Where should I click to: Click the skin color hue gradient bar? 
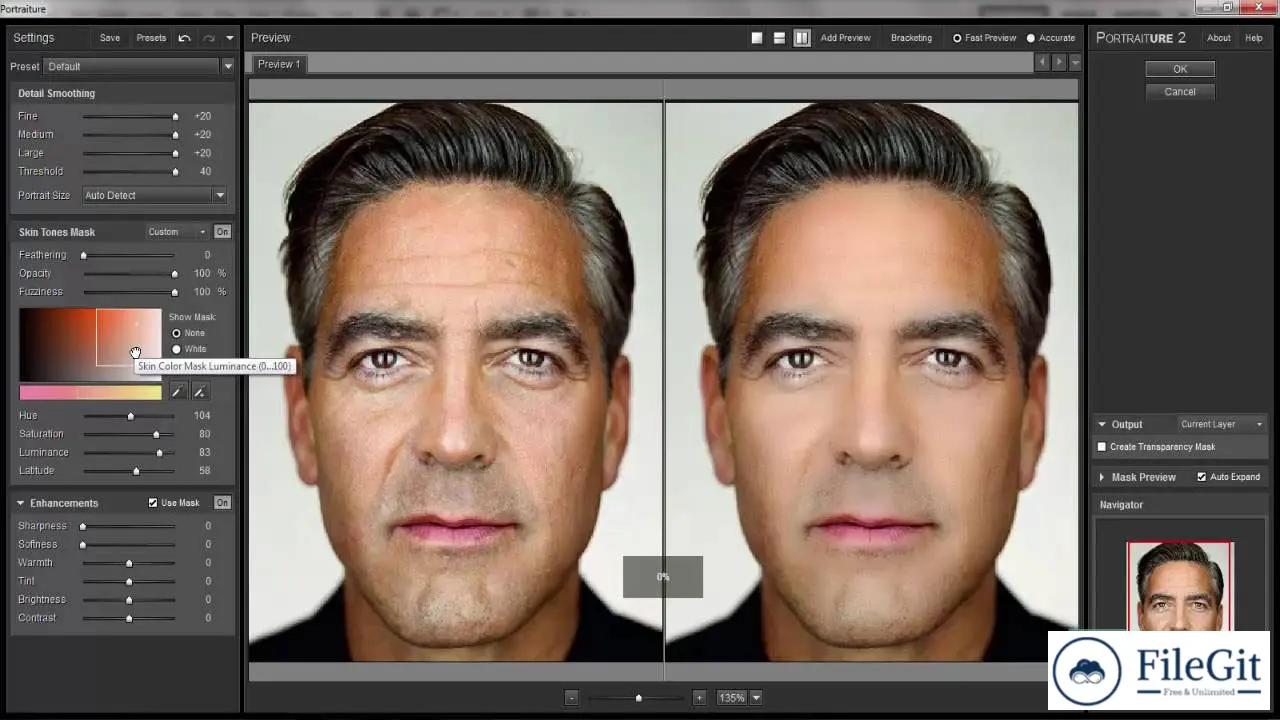coord(90,392)
